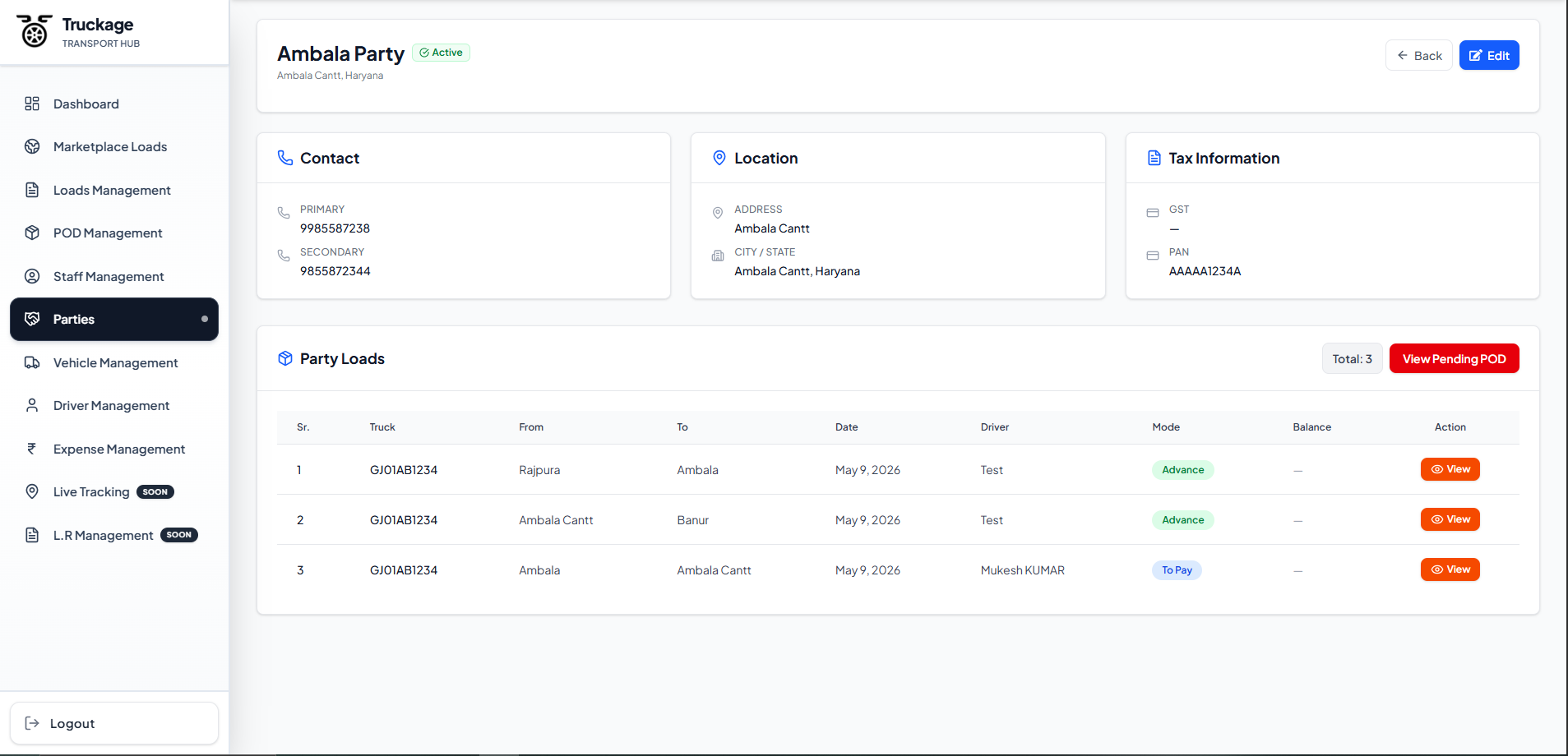Click the Truck column header
1568x756 pixels.
382,427
